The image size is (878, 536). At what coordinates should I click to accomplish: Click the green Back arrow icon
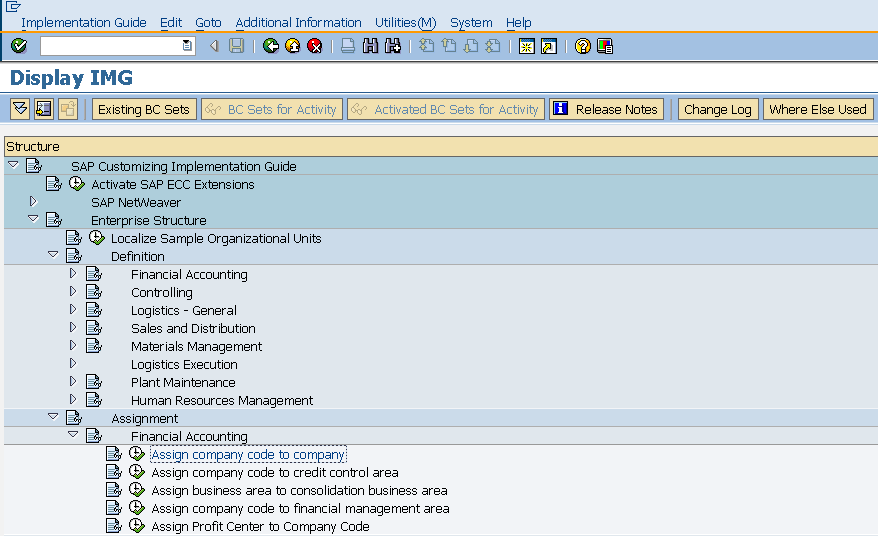click(x=271, y=46)
